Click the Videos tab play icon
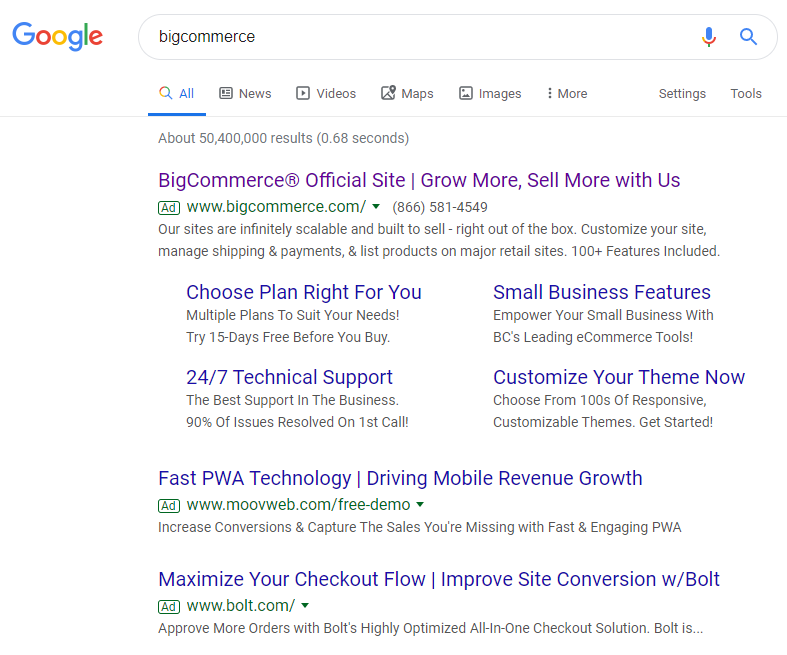 (303, 93)
